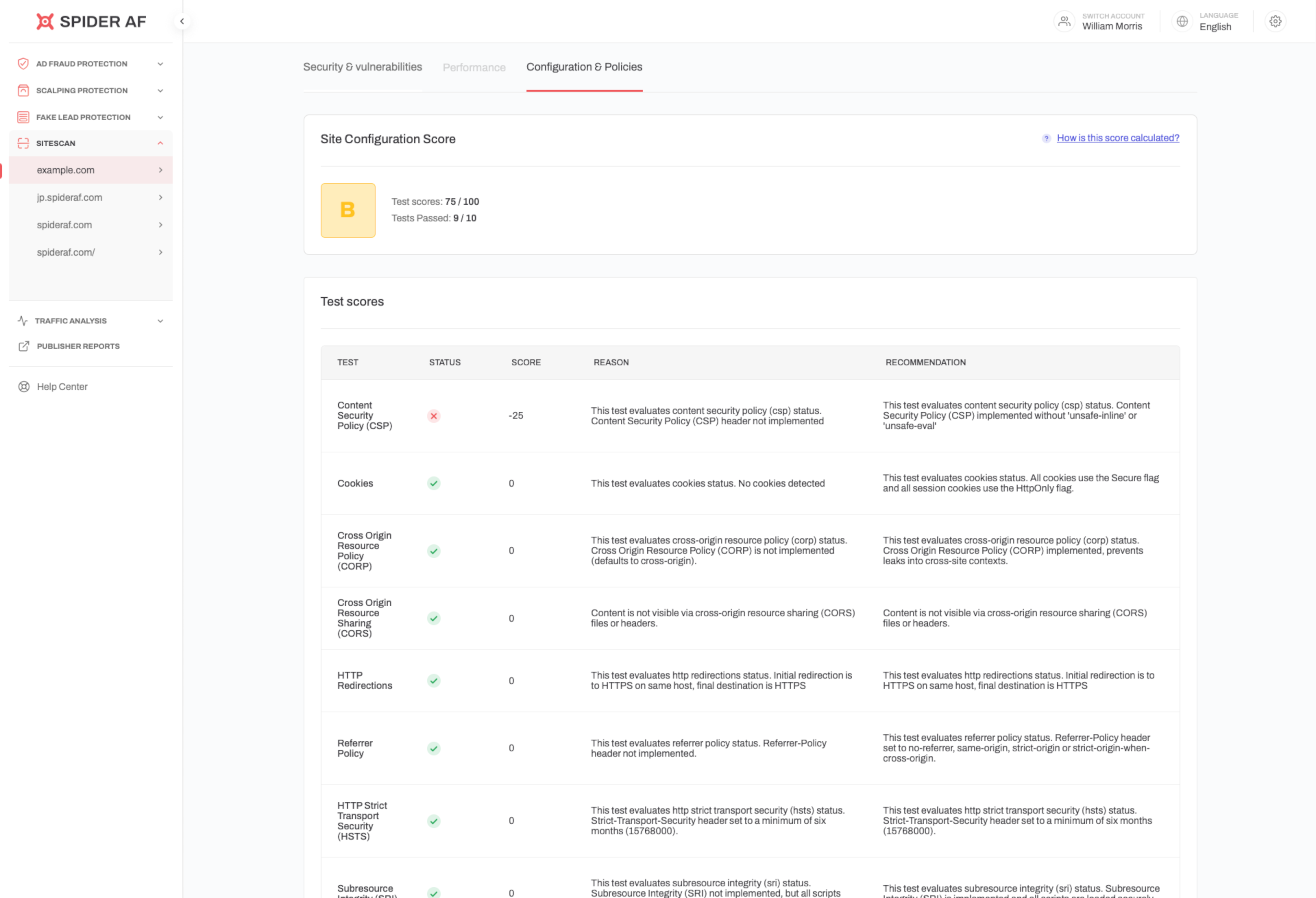This screenshot has height=898, width=1316.
Task: Click the green check status for Cookies
Action: coord(434,483)
